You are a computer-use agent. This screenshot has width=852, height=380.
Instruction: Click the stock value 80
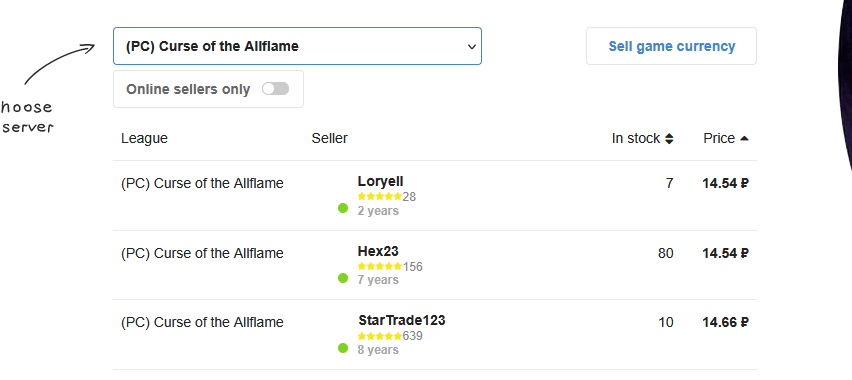point(666,253)
